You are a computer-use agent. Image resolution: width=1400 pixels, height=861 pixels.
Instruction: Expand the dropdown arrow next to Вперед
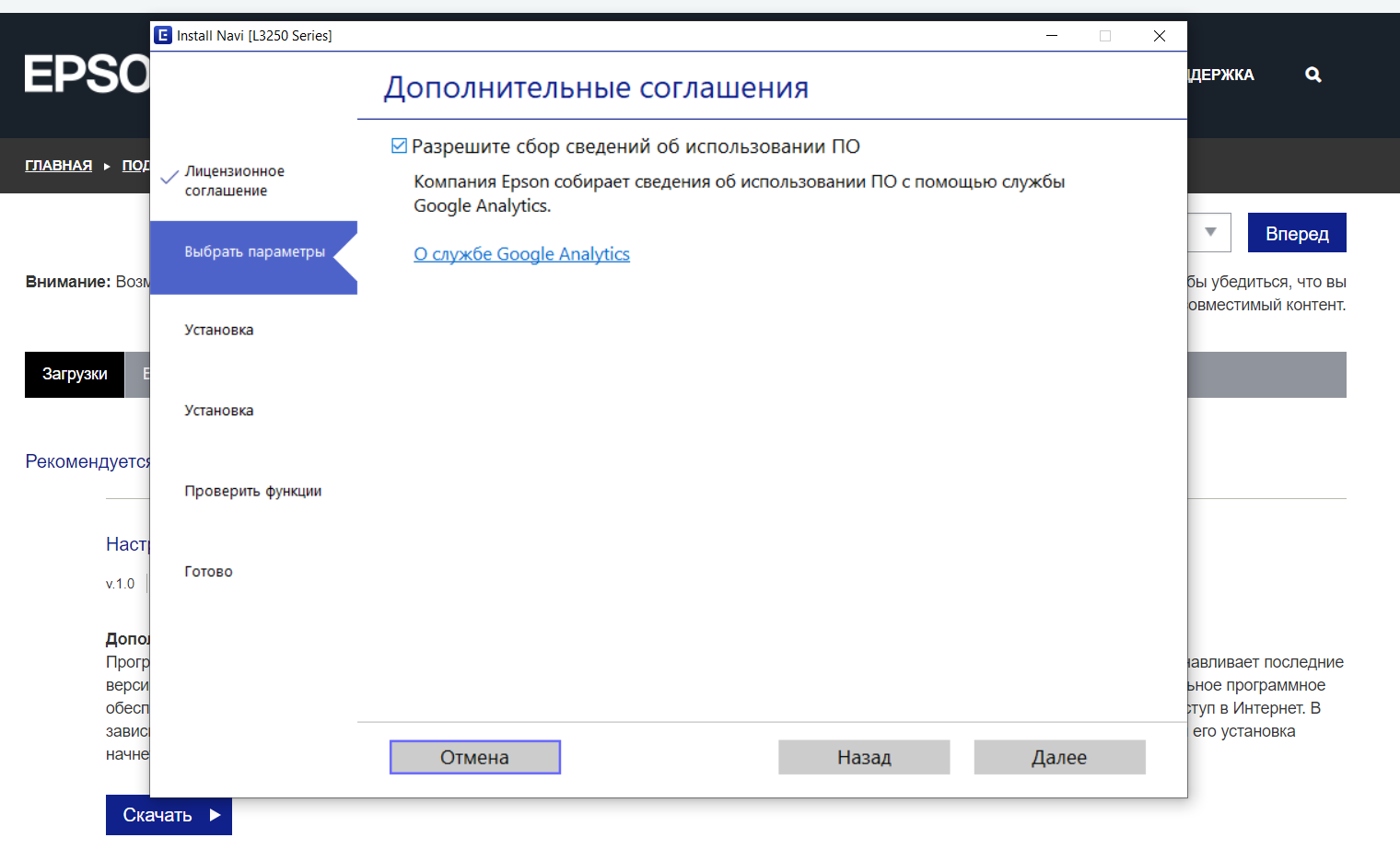pos(1210,233)
